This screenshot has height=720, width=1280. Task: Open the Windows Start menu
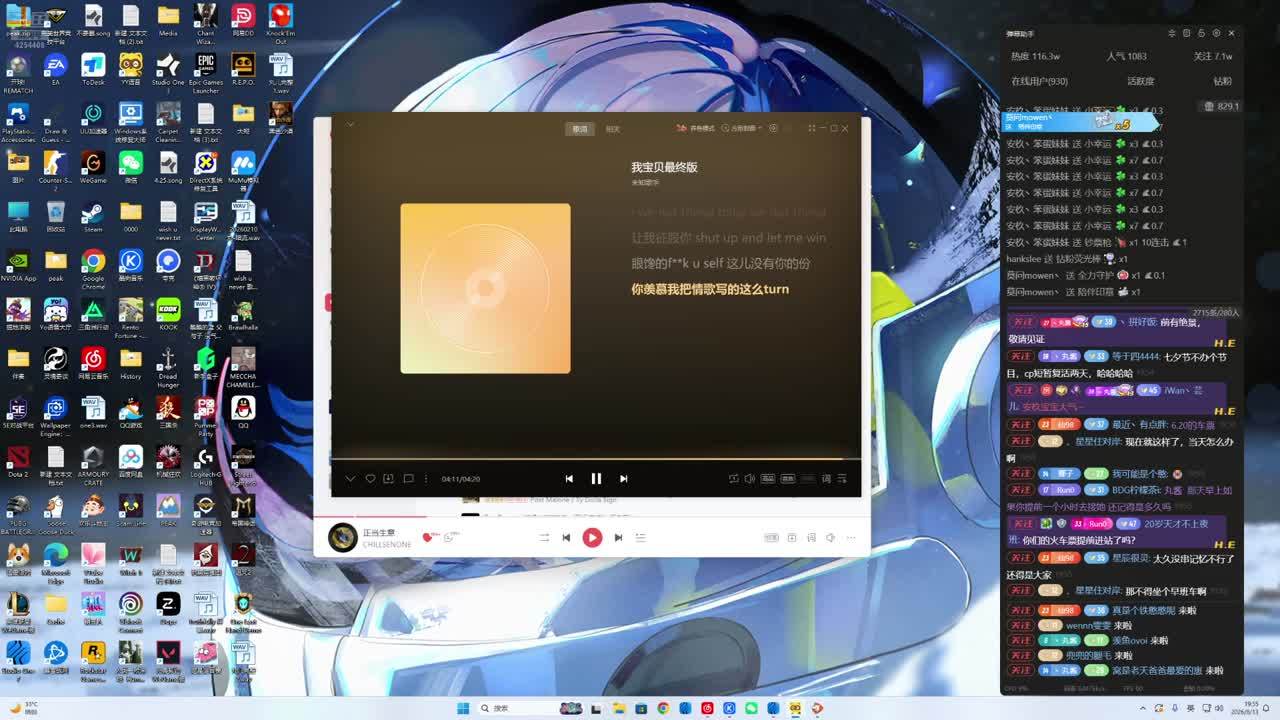pos(463,708)
